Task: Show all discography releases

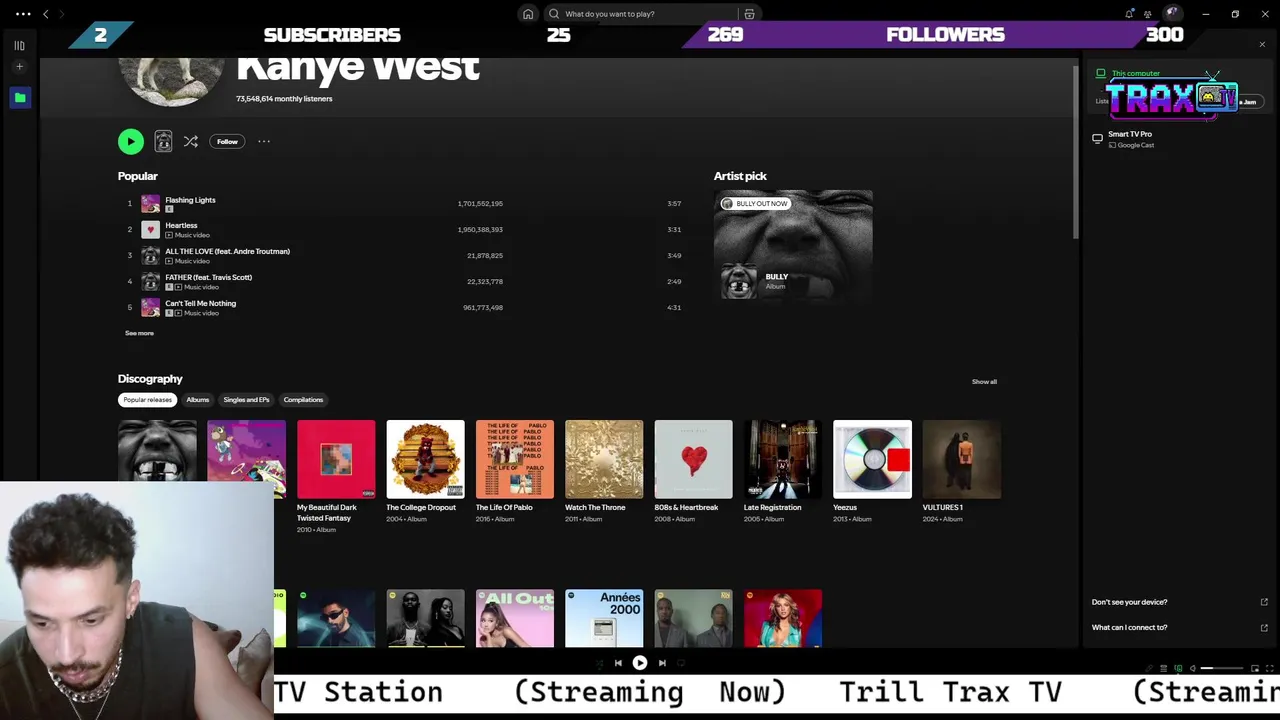Action: 984,382
